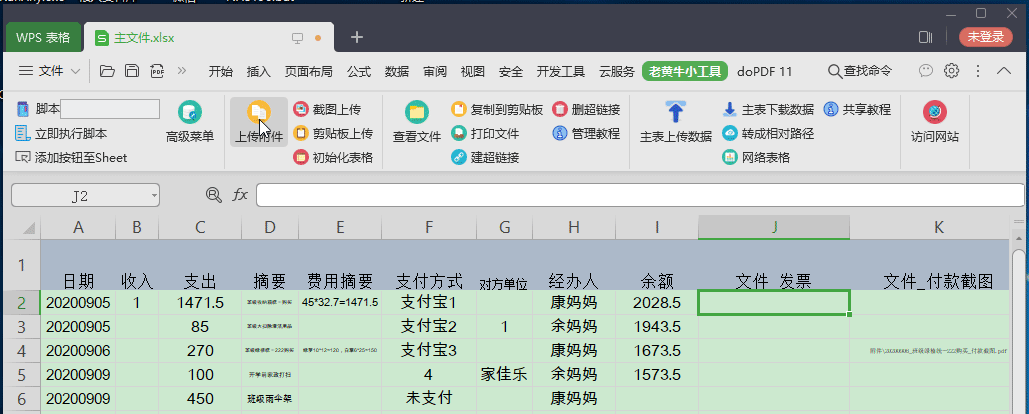The height and width of the screenshot is (414, 1029).
Task: Click the 未登录 login button
Action: click(x=984, y=37)
